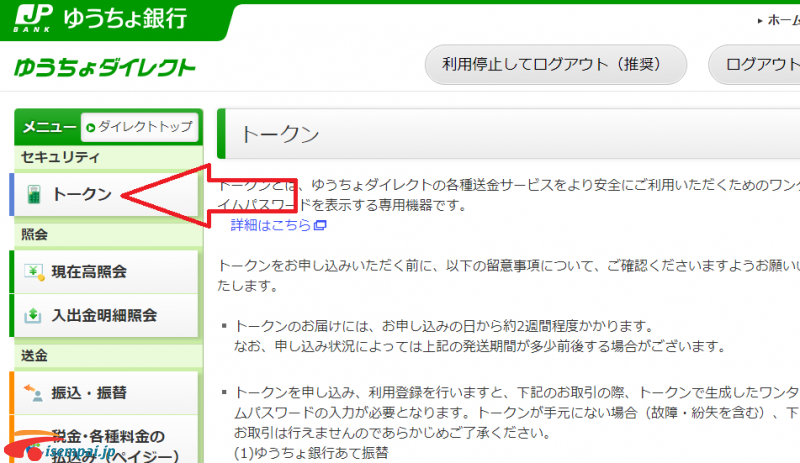
Task: Click the yen balance inquiry icon
Action: [x=34, y=272]
